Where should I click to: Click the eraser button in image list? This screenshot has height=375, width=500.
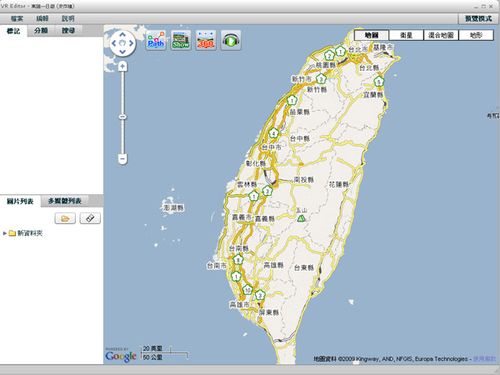coord(90,218)
